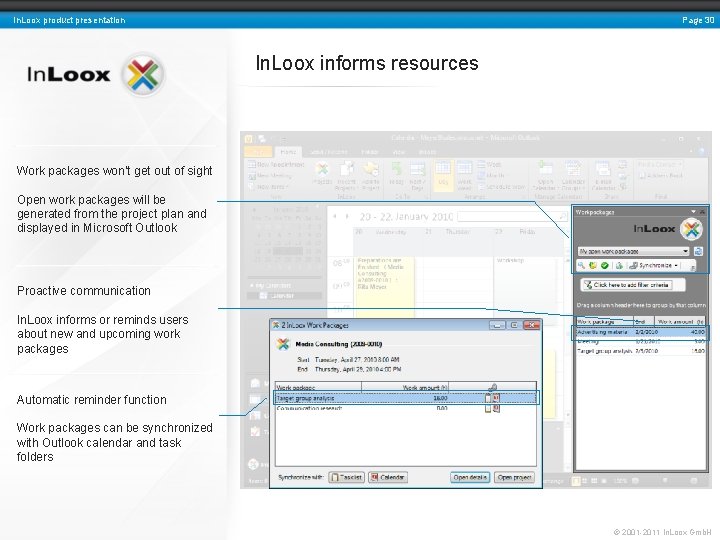The width and height of the screenshot is (720, 540).
Task: Click the Tasklist synchronize button
Action: [x=346, y=477]
